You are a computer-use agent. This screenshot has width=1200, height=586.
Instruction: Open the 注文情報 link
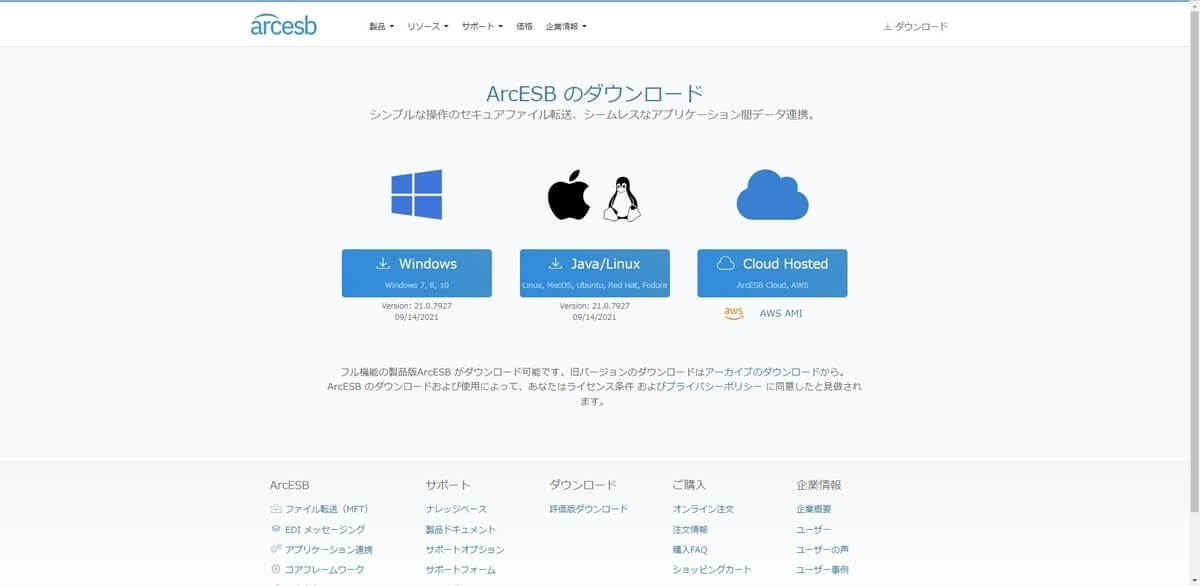click(x=690, y=529)
